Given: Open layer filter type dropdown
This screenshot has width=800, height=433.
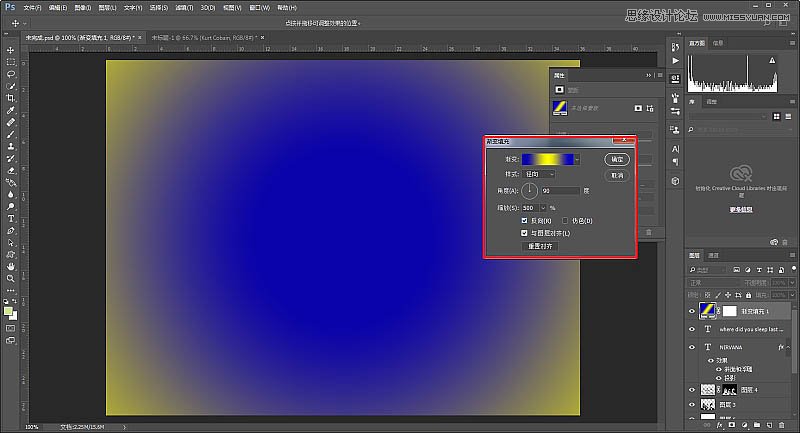Looking at the screenshot, I should 708,270.
